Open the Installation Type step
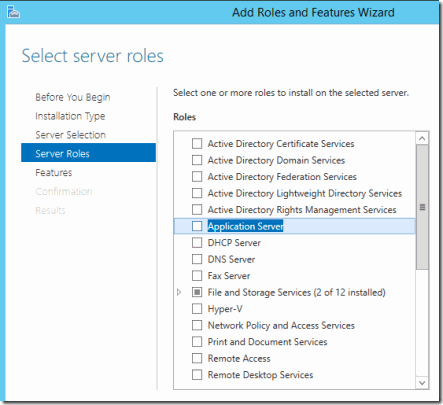 tap(70, 116)
